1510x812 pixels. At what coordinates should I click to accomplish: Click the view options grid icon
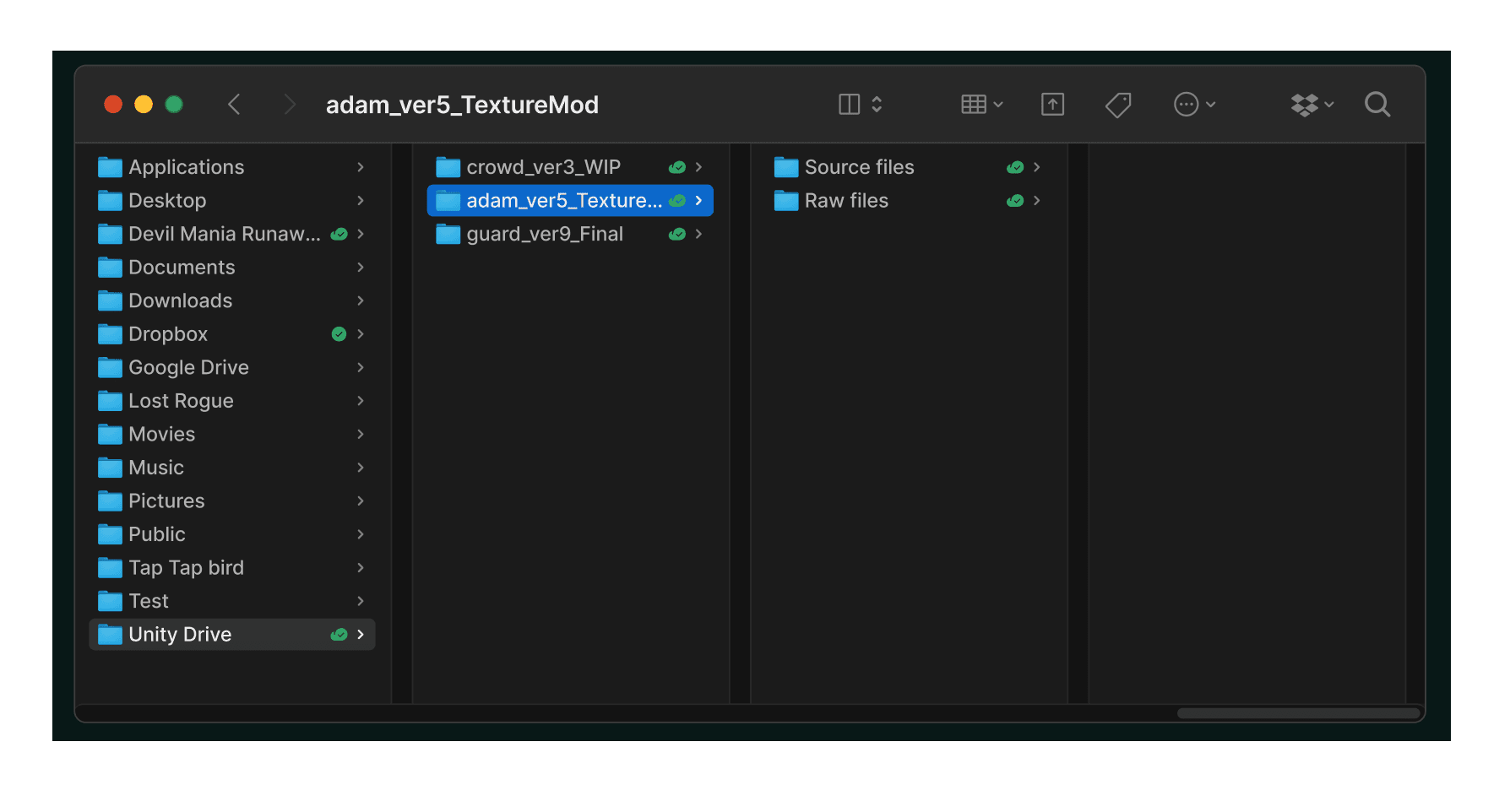click(x=975, y=104)
